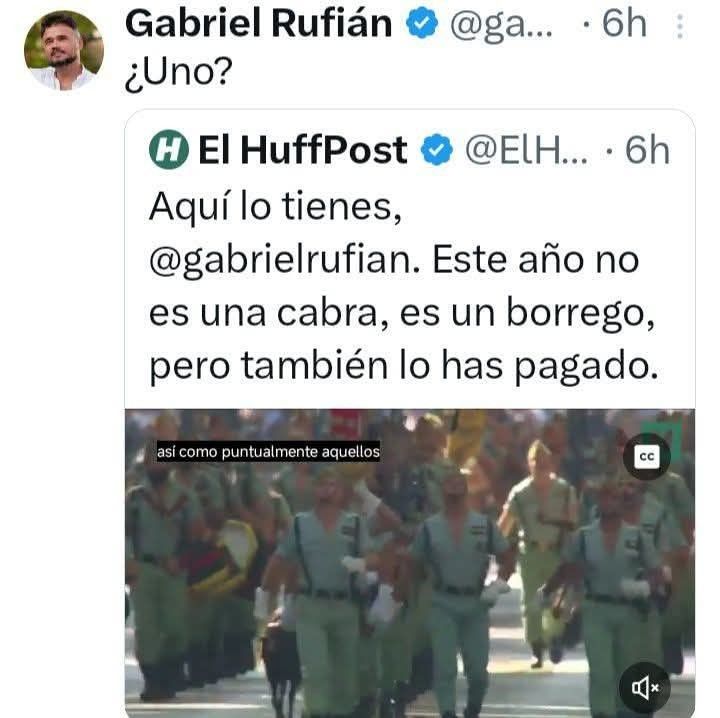Click the green El HuffPost logo avatar
Screen dimensions: 720x718
(x=169, y=150)
